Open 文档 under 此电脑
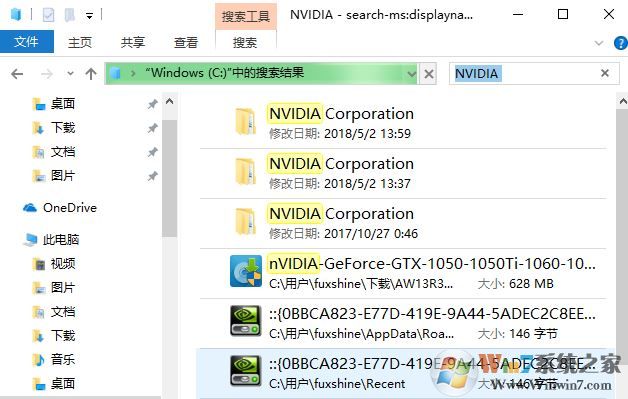Viewport: 628px width, 399px height. (x=63, y=312)
